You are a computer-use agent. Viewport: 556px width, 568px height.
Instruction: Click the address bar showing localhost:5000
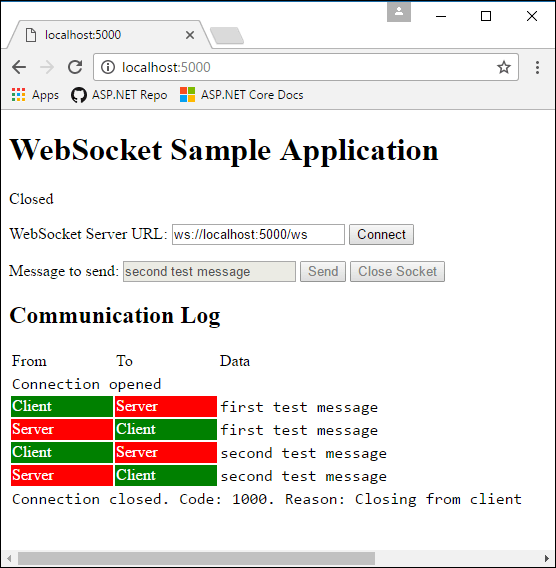pyautogui.click(x=306, y=67)
